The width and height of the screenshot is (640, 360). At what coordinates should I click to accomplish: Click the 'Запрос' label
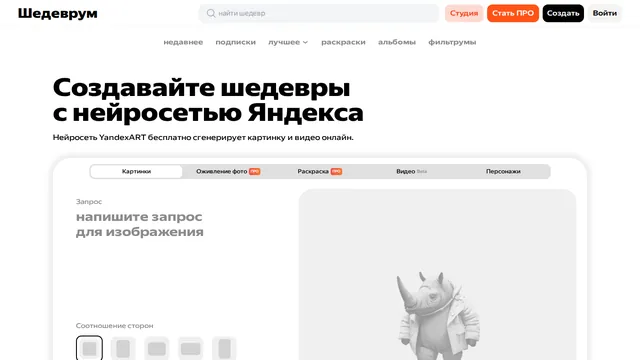[89, 202]
